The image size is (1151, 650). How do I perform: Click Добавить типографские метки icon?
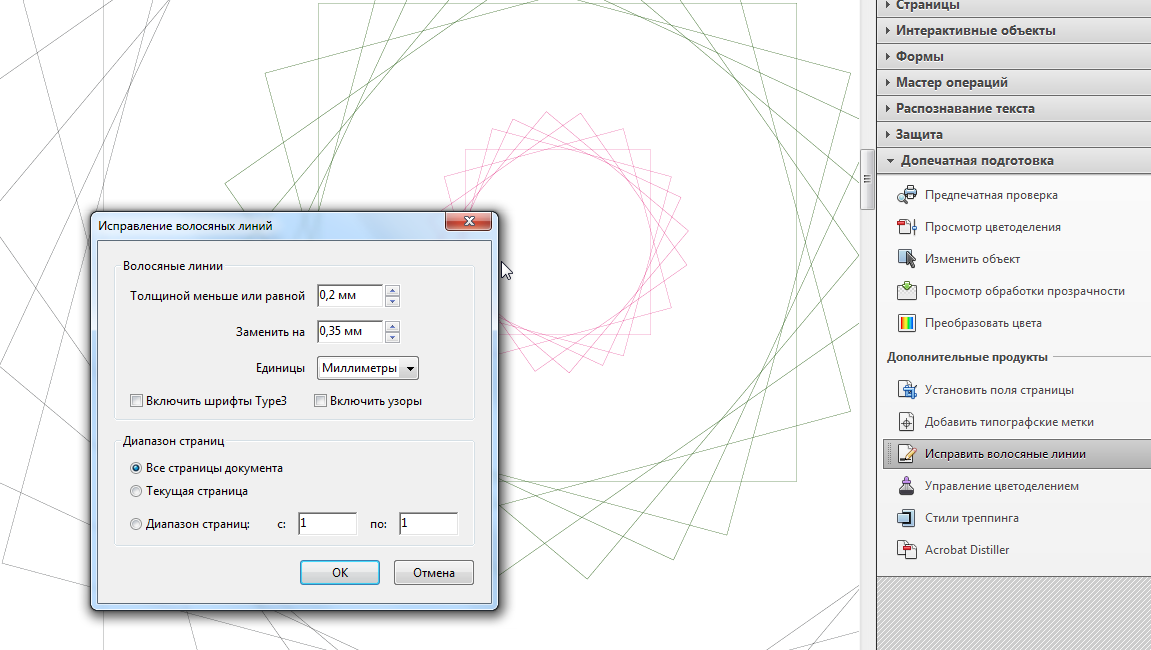click(907, 422)
